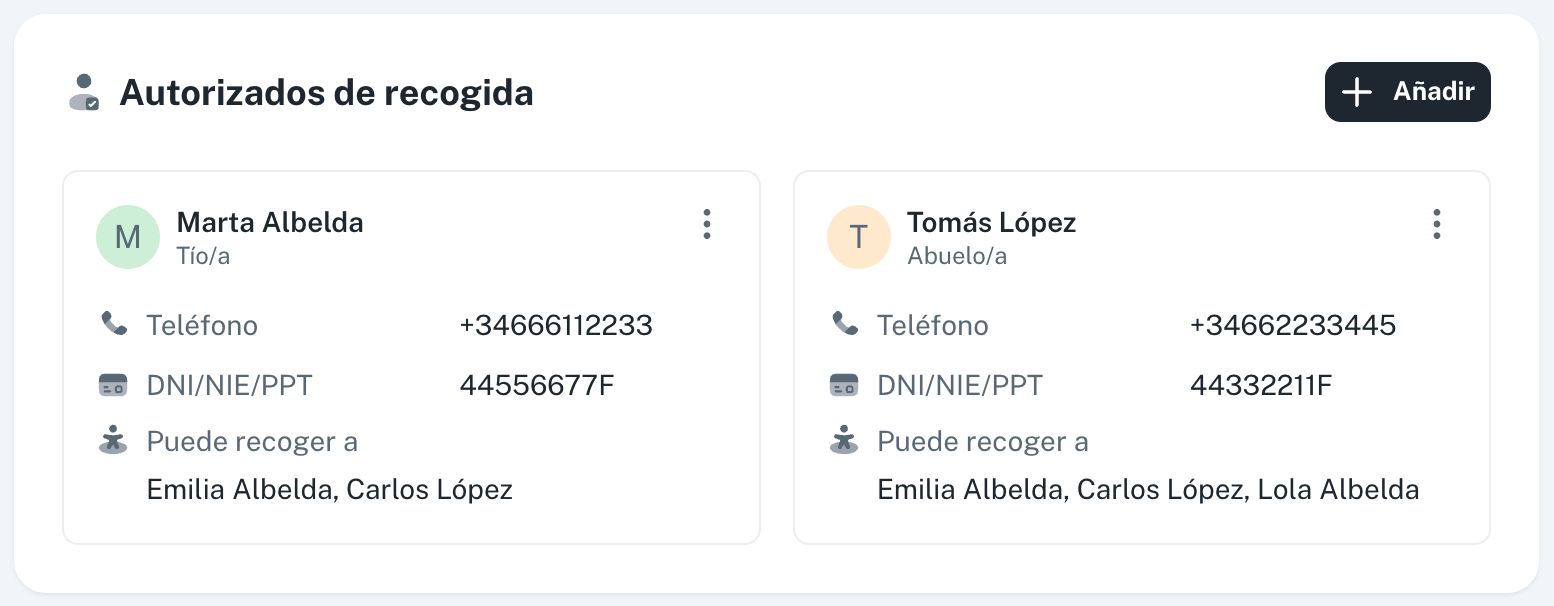
Task: Click the Marta Albelda name title
Action: (x=270, y=222)
